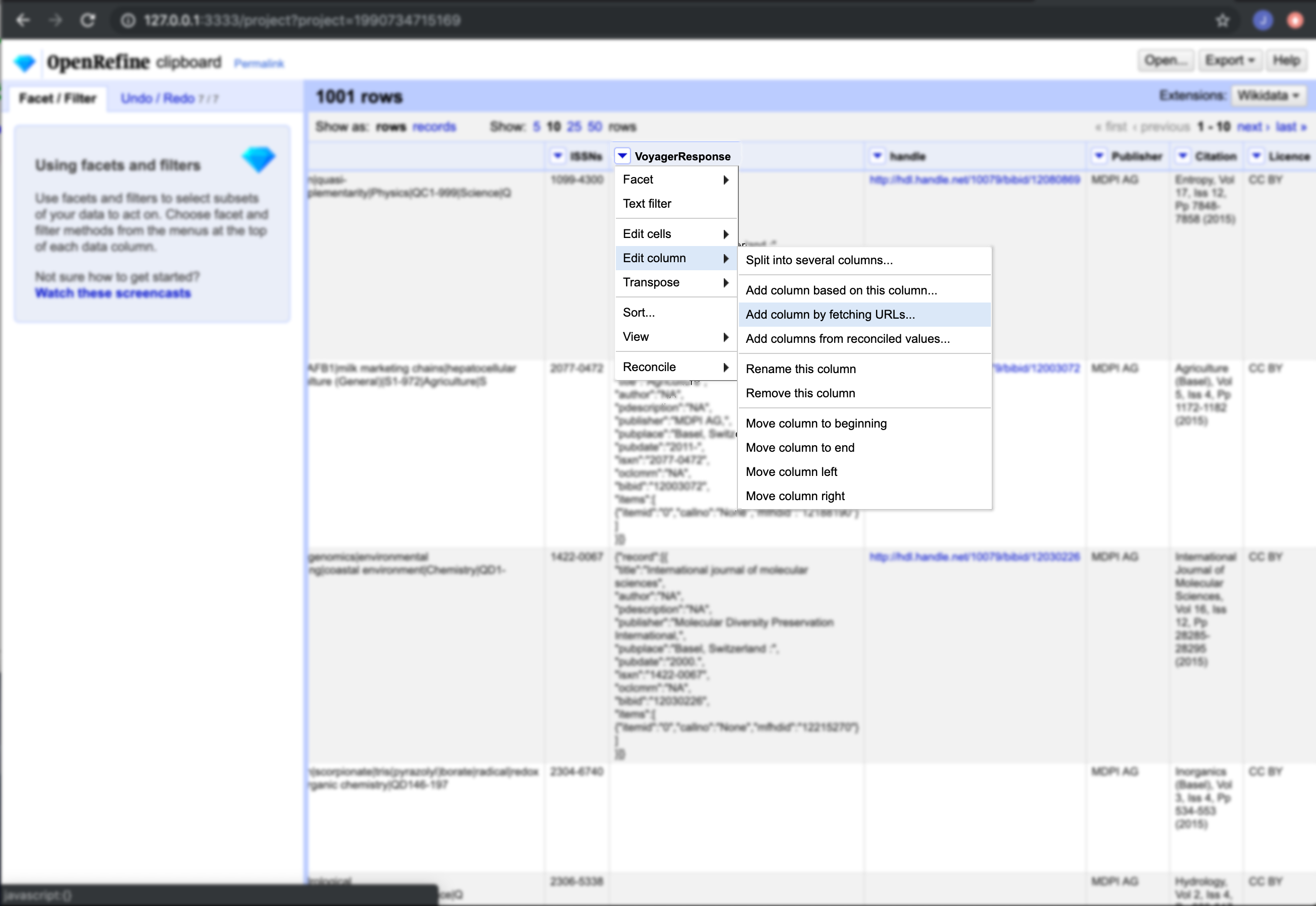
Task: Click the browser forward arrow
Action: pos(55,21)
